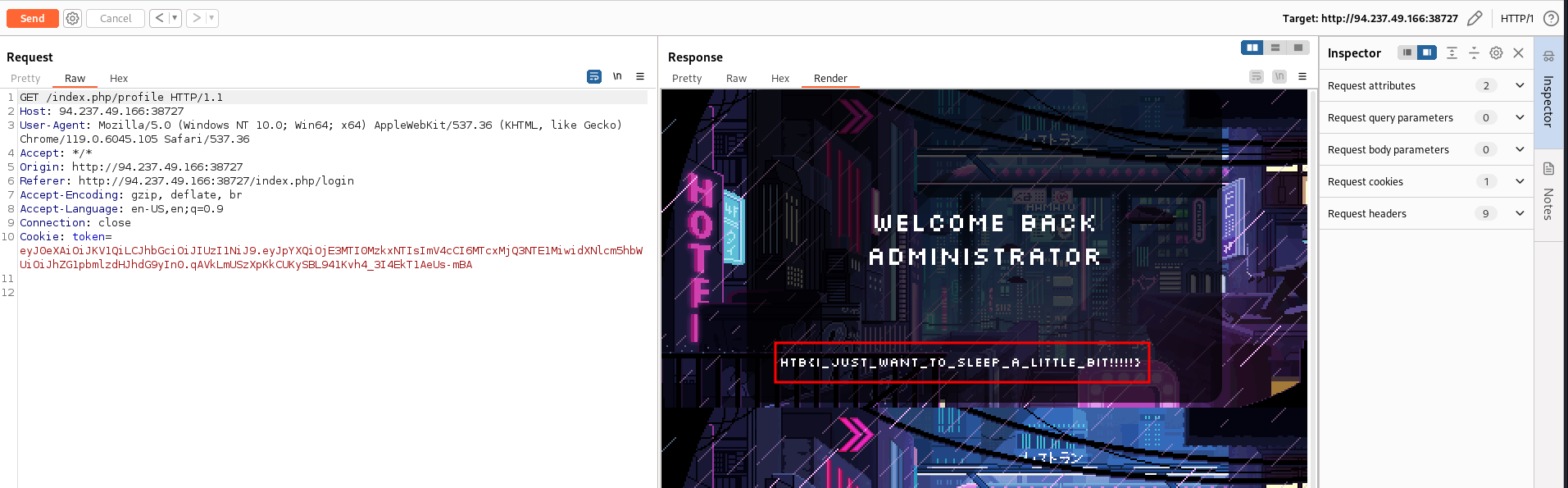Open the Notes side tab

coord(1548,195)
